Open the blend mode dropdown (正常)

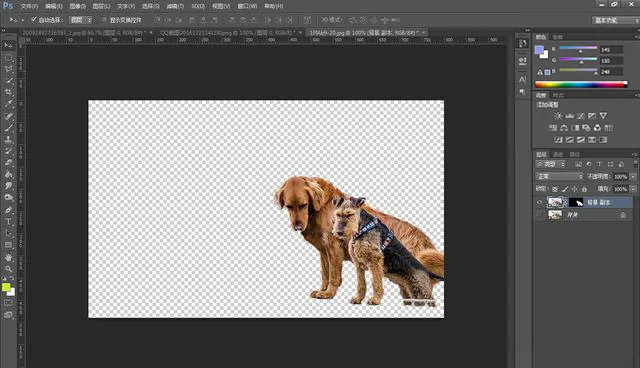click(559, 176)
